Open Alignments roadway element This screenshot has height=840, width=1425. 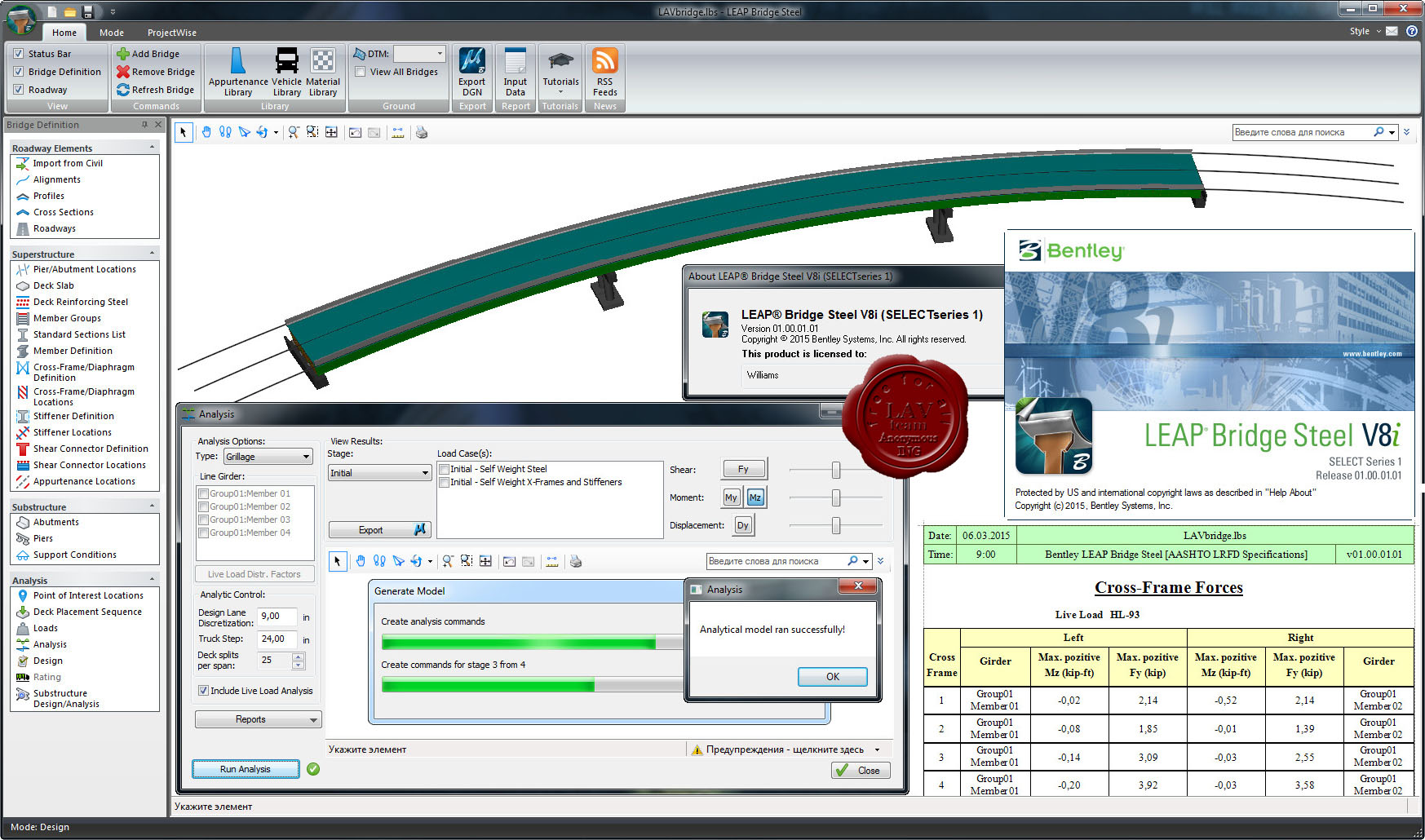[x=48, y=179]
